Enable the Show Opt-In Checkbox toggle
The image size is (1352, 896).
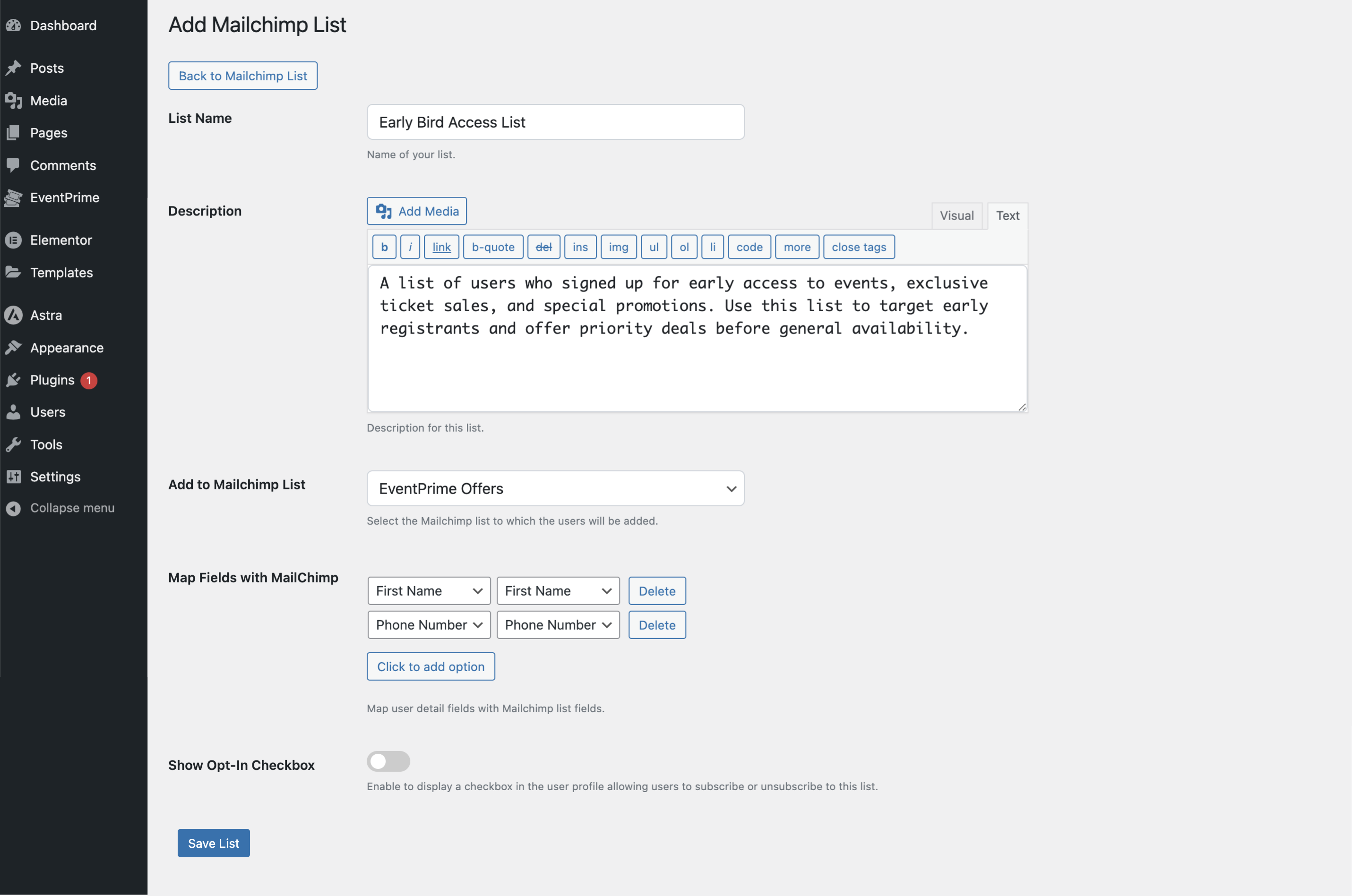click(x=388, y=761)
